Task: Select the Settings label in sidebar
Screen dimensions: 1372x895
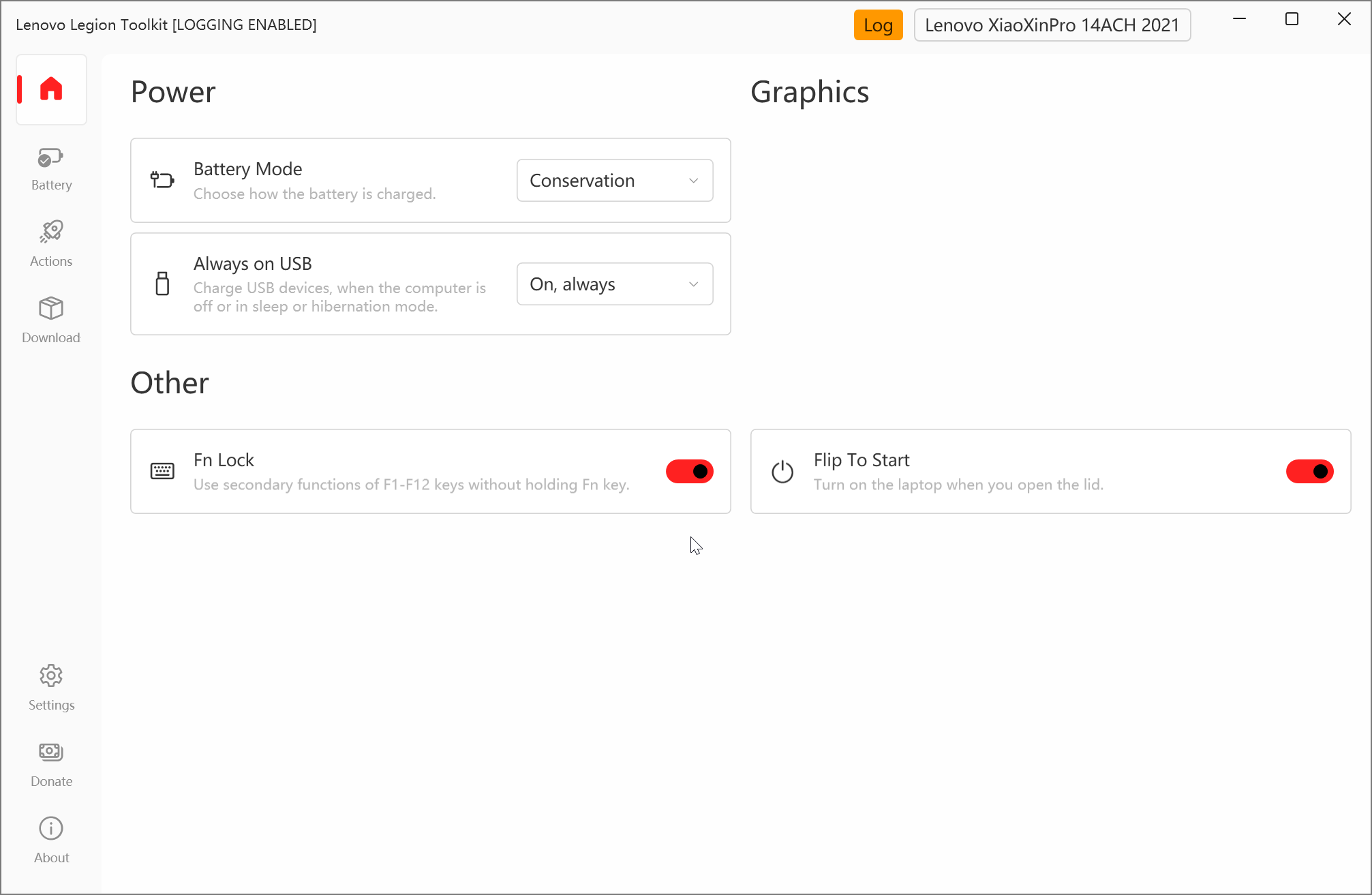Action: click(52, 705)
